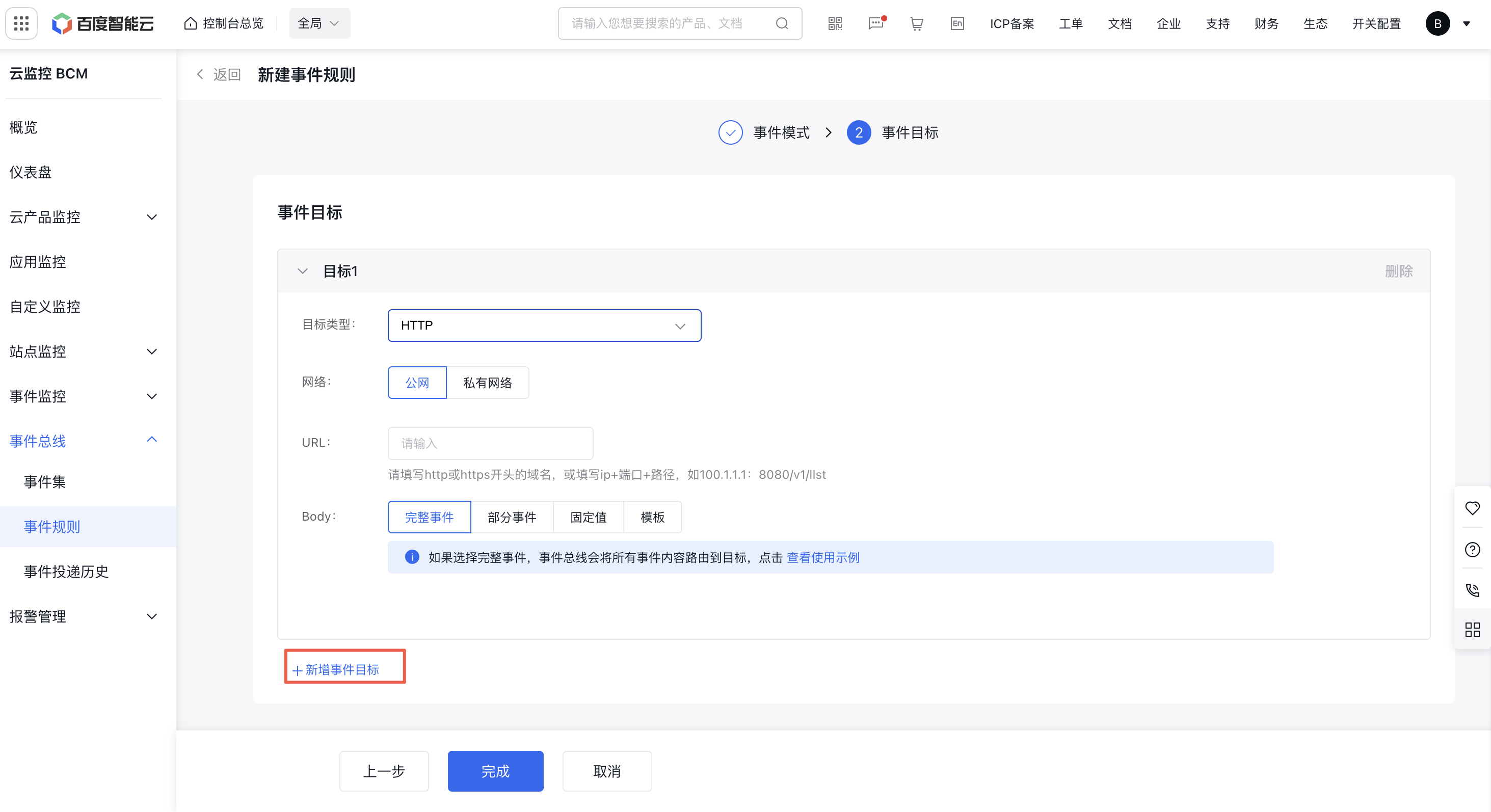This screenshot has width=1491, height=812.
Task: Select 私有网络 network option
Action: [x=487, y=383]
